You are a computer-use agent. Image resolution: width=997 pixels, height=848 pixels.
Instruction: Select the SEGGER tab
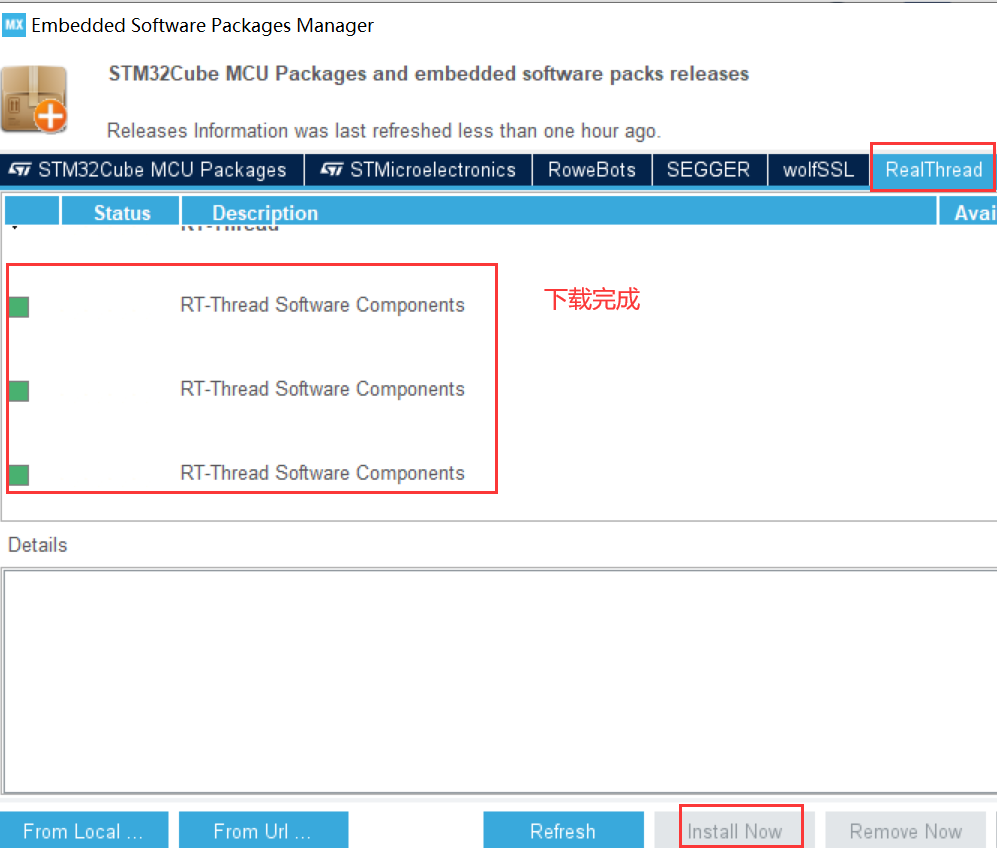(x=710, y=169)
